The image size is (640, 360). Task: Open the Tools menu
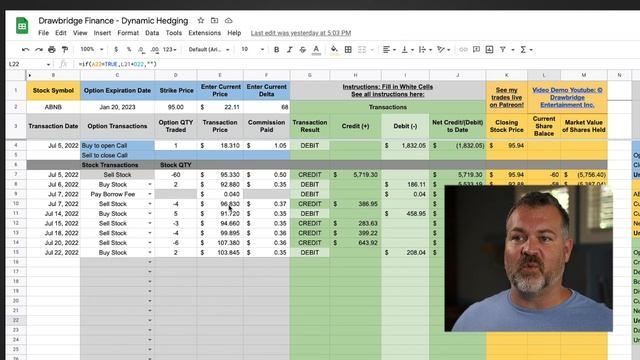(x=173, y=33)
